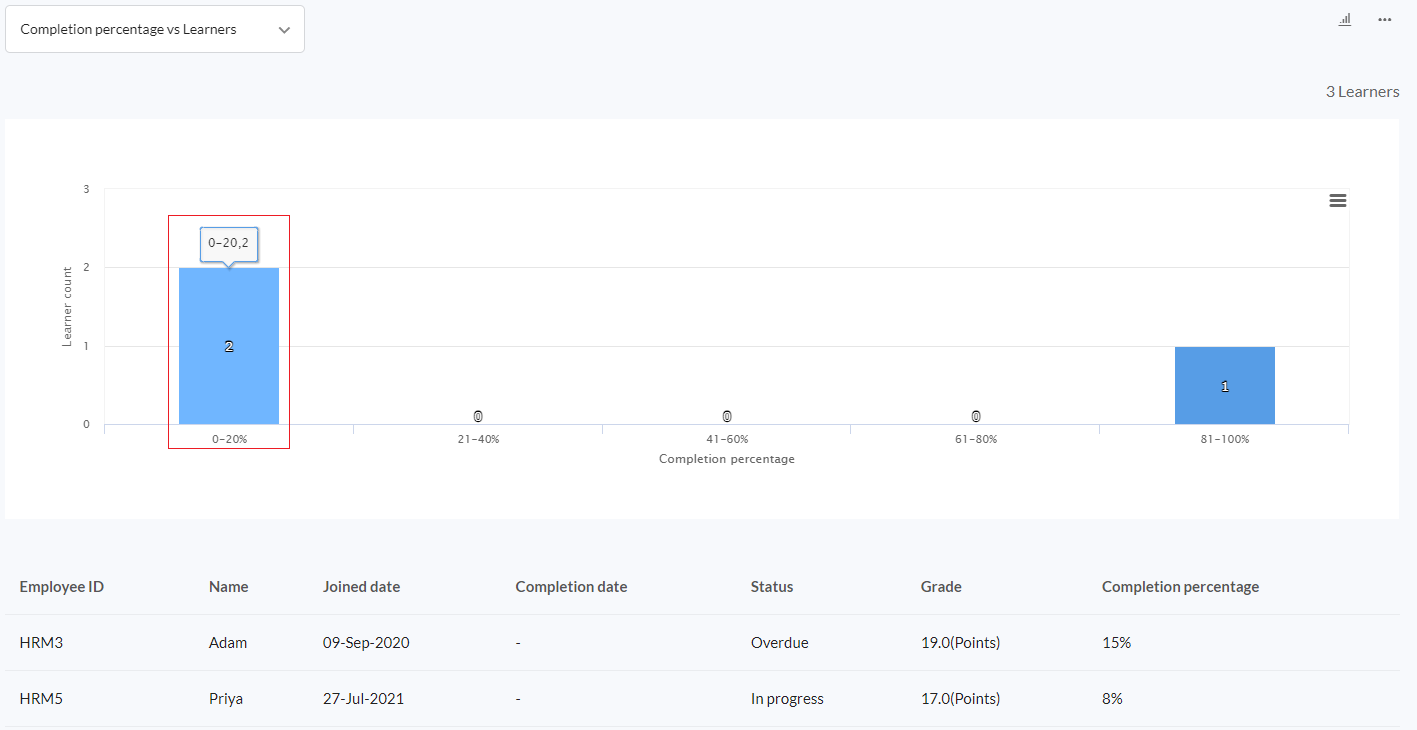Select the HRM3 employee ID cell
The image size is (1417, 730).
pyautogui.click(x=41, y=643)
